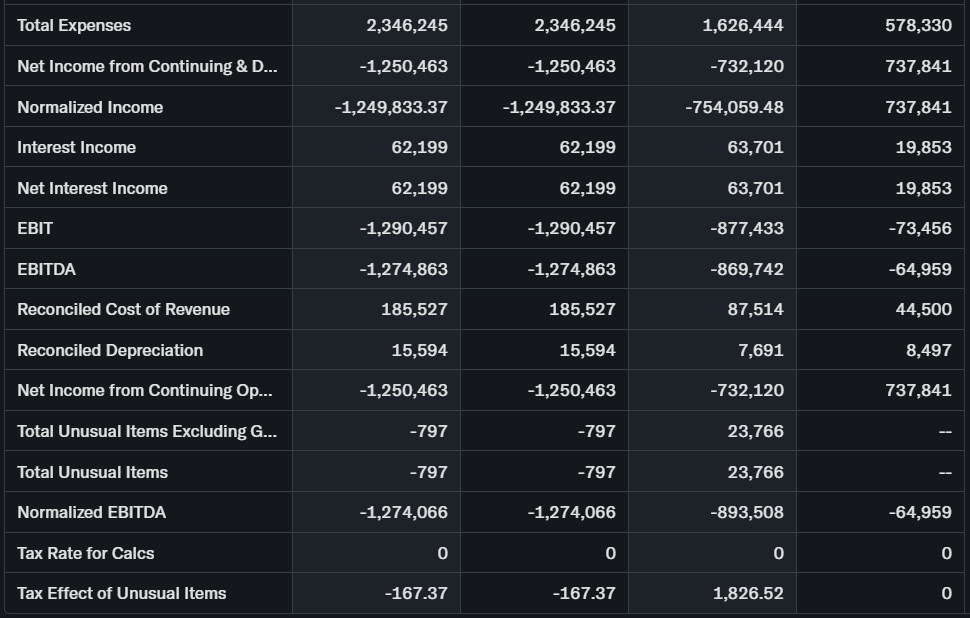This screenshot has height=618, width=970.
Task: Click the -73,456 EBIT value
Action: point(920,228)
